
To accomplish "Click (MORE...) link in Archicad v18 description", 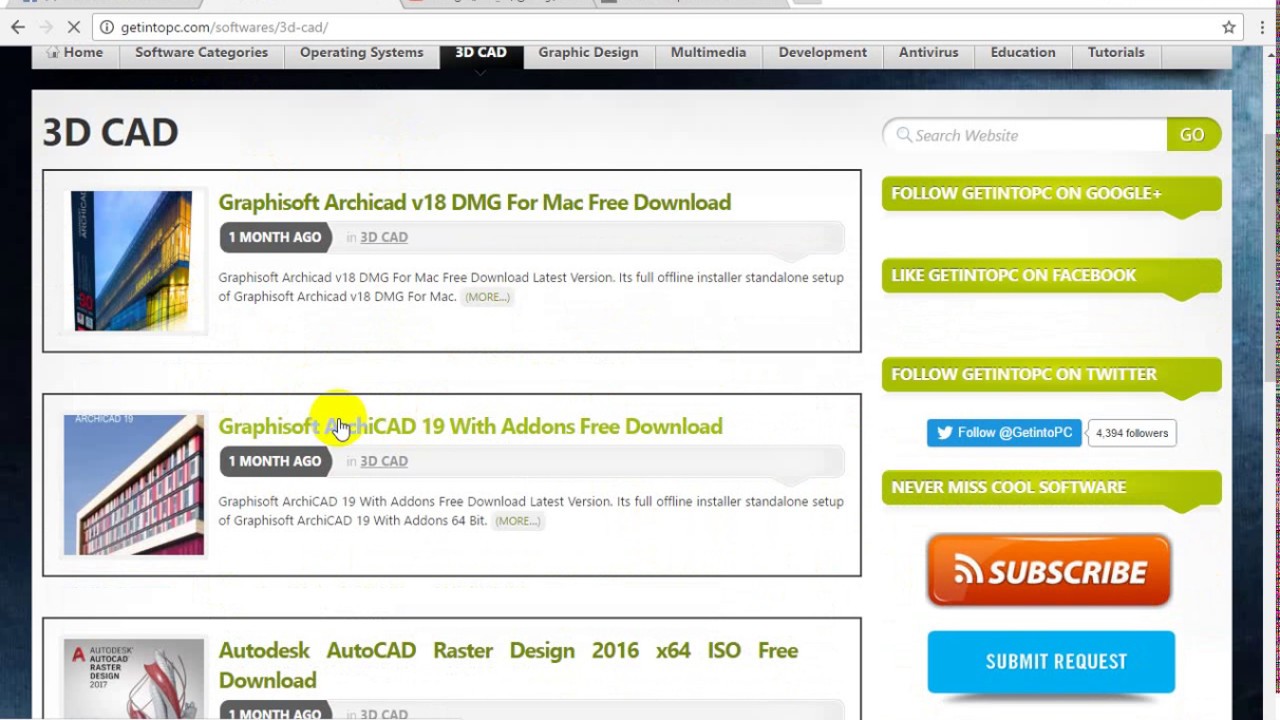I will (x=487, y=297).
